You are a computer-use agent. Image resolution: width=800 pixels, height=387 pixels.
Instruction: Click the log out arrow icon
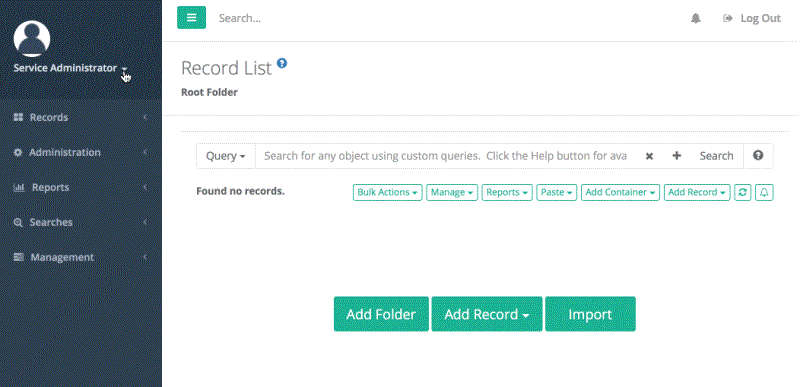728,18
